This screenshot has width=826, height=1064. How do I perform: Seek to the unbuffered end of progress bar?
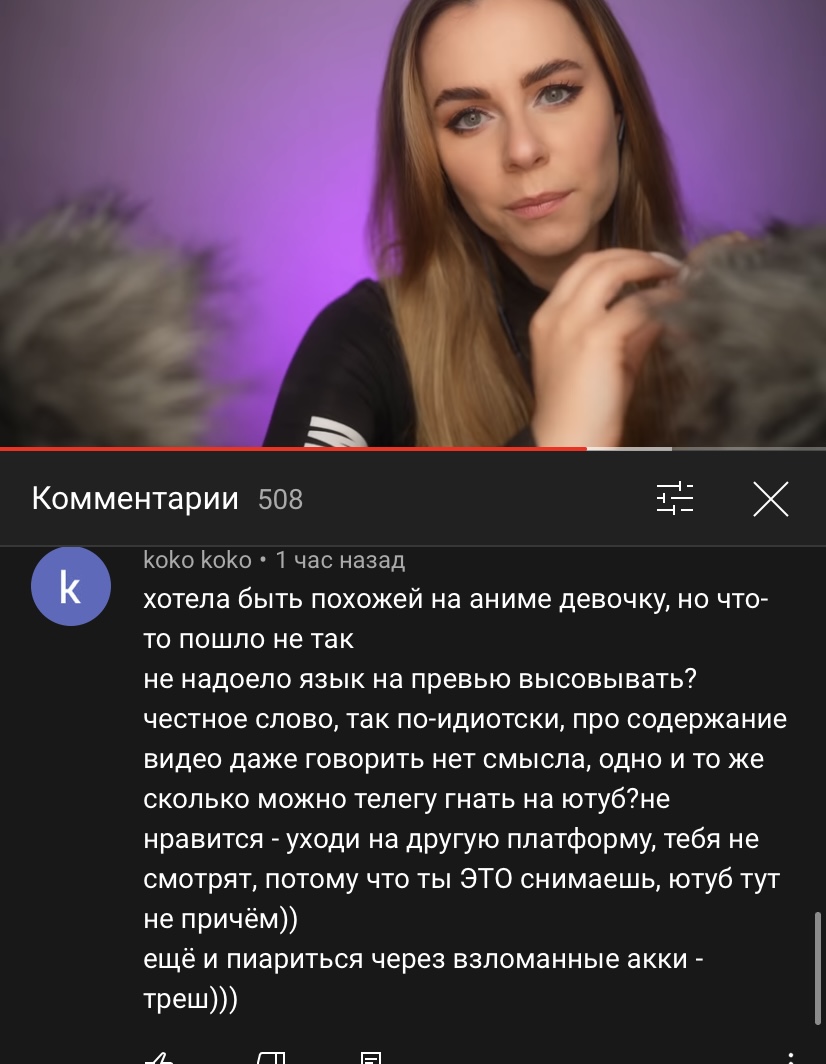point(749,449)
